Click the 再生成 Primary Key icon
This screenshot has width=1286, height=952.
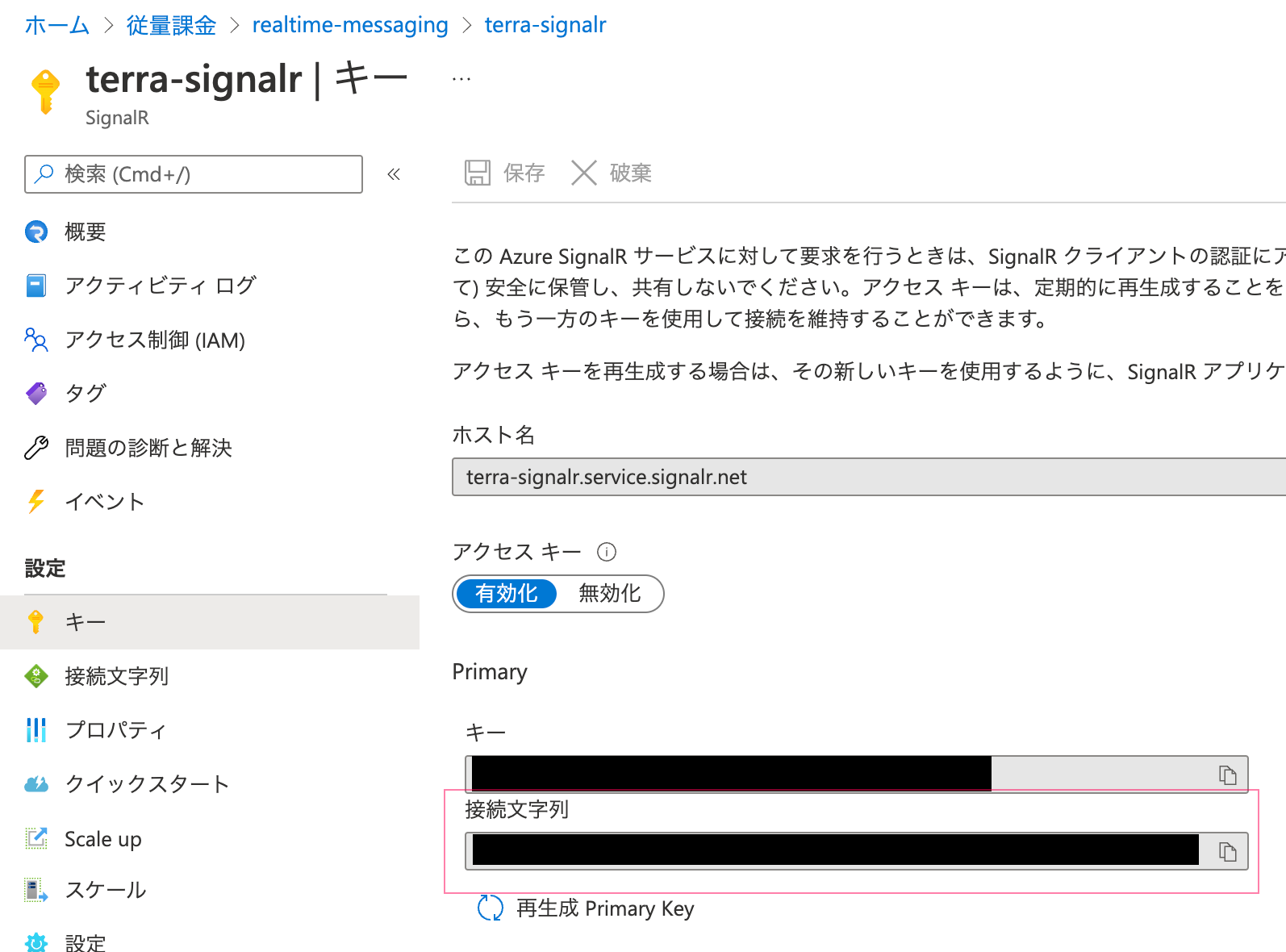pos(491,908)
